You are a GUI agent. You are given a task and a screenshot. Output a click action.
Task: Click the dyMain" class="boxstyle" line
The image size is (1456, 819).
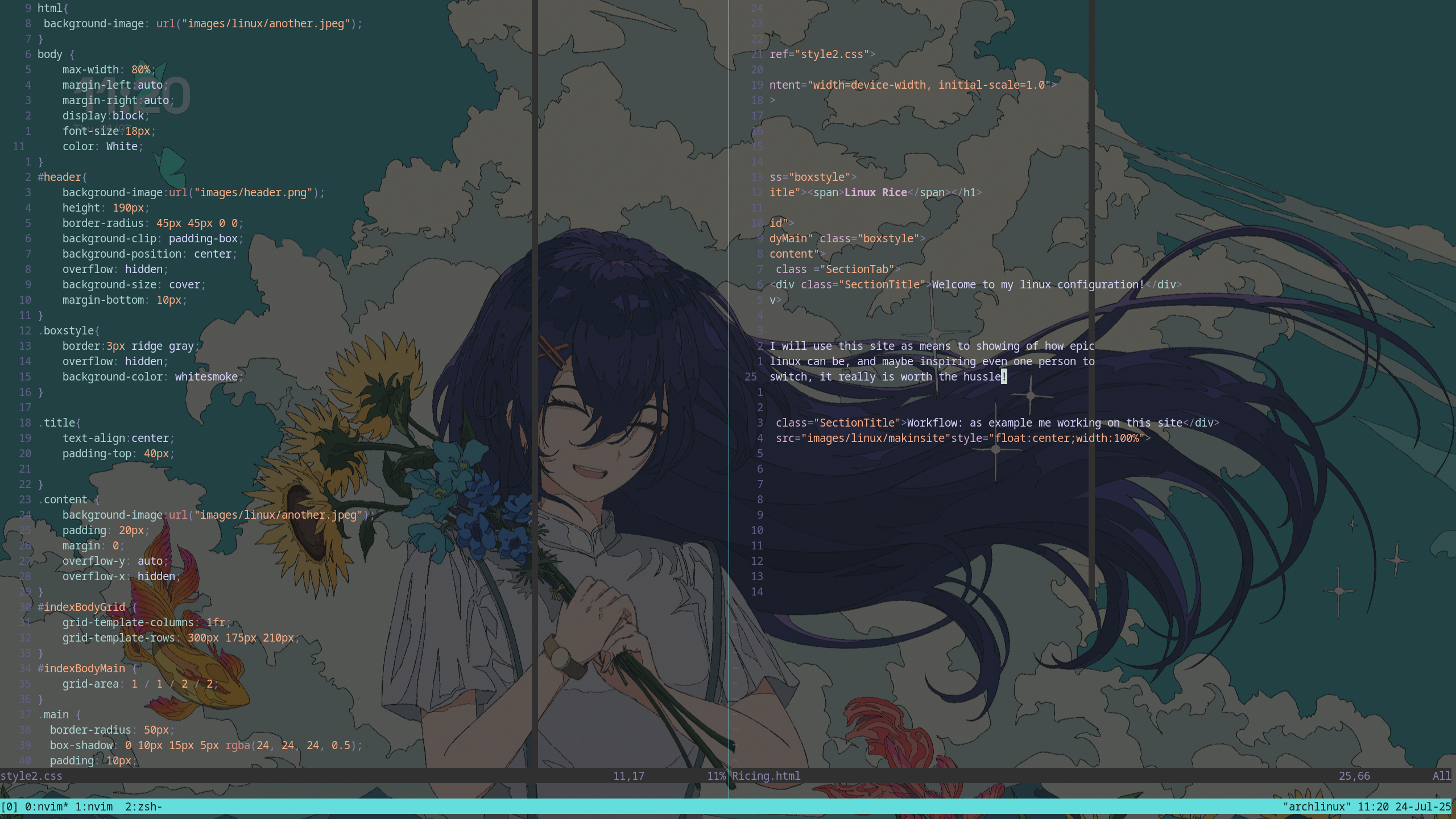(847, 238)
